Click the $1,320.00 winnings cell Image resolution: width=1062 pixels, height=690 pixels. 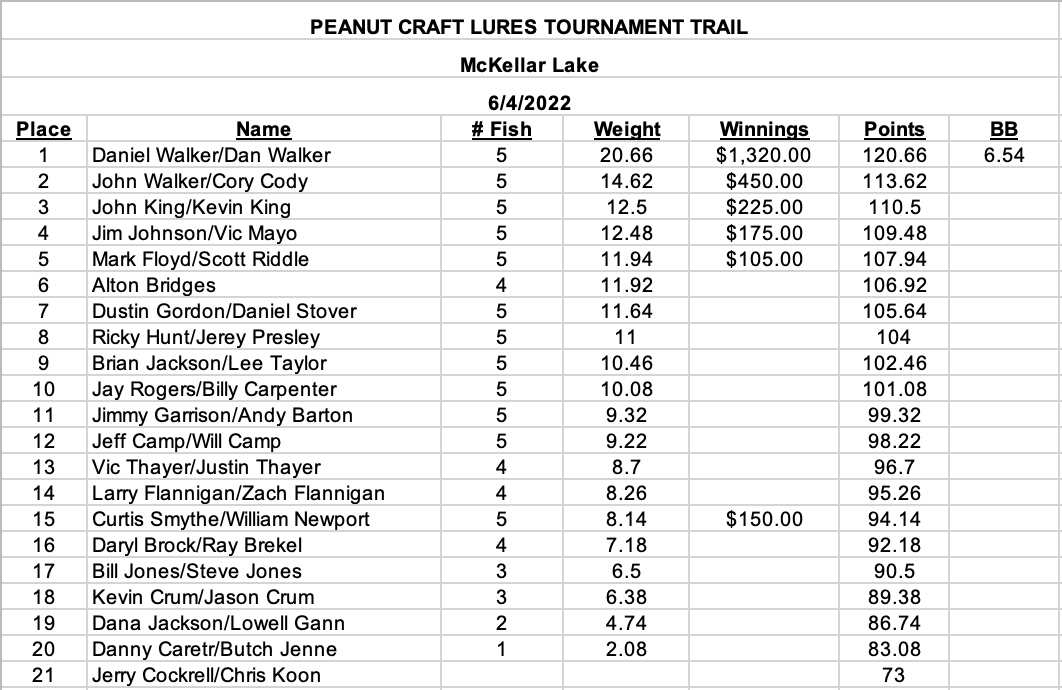tap(764, 155)
